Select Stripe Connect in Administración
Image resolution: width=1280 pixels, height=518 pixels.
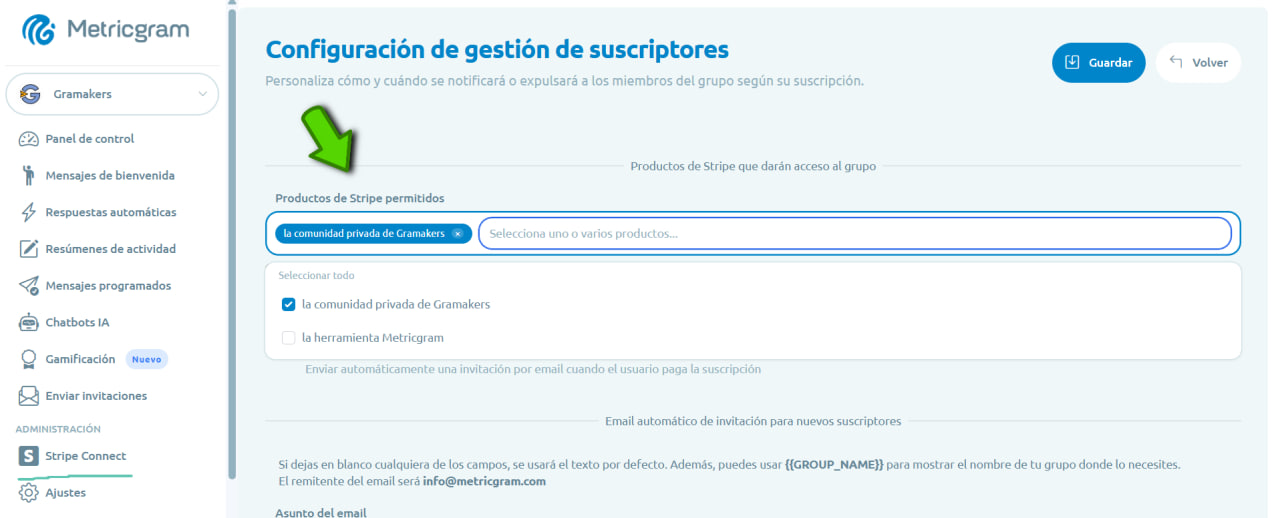pos(85,456)
